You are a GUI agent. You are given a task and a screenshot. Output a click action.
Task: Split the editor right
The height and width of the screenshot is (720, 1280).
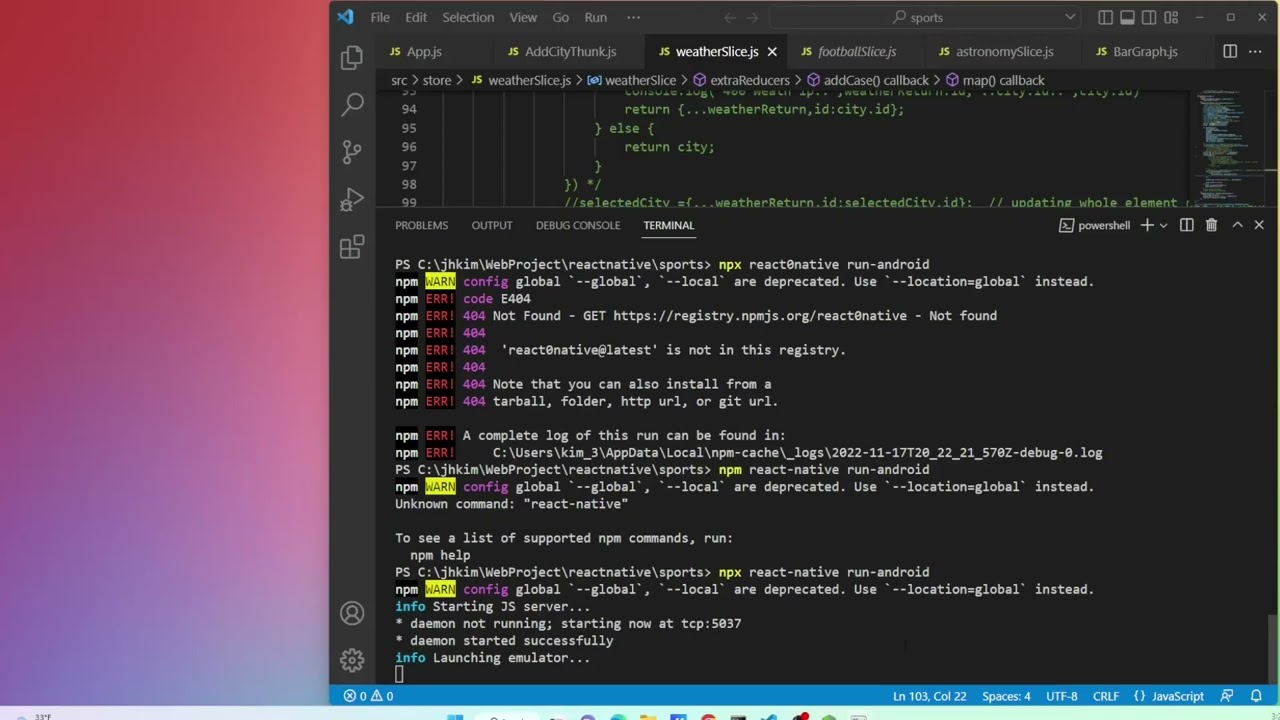(1230, 51)
